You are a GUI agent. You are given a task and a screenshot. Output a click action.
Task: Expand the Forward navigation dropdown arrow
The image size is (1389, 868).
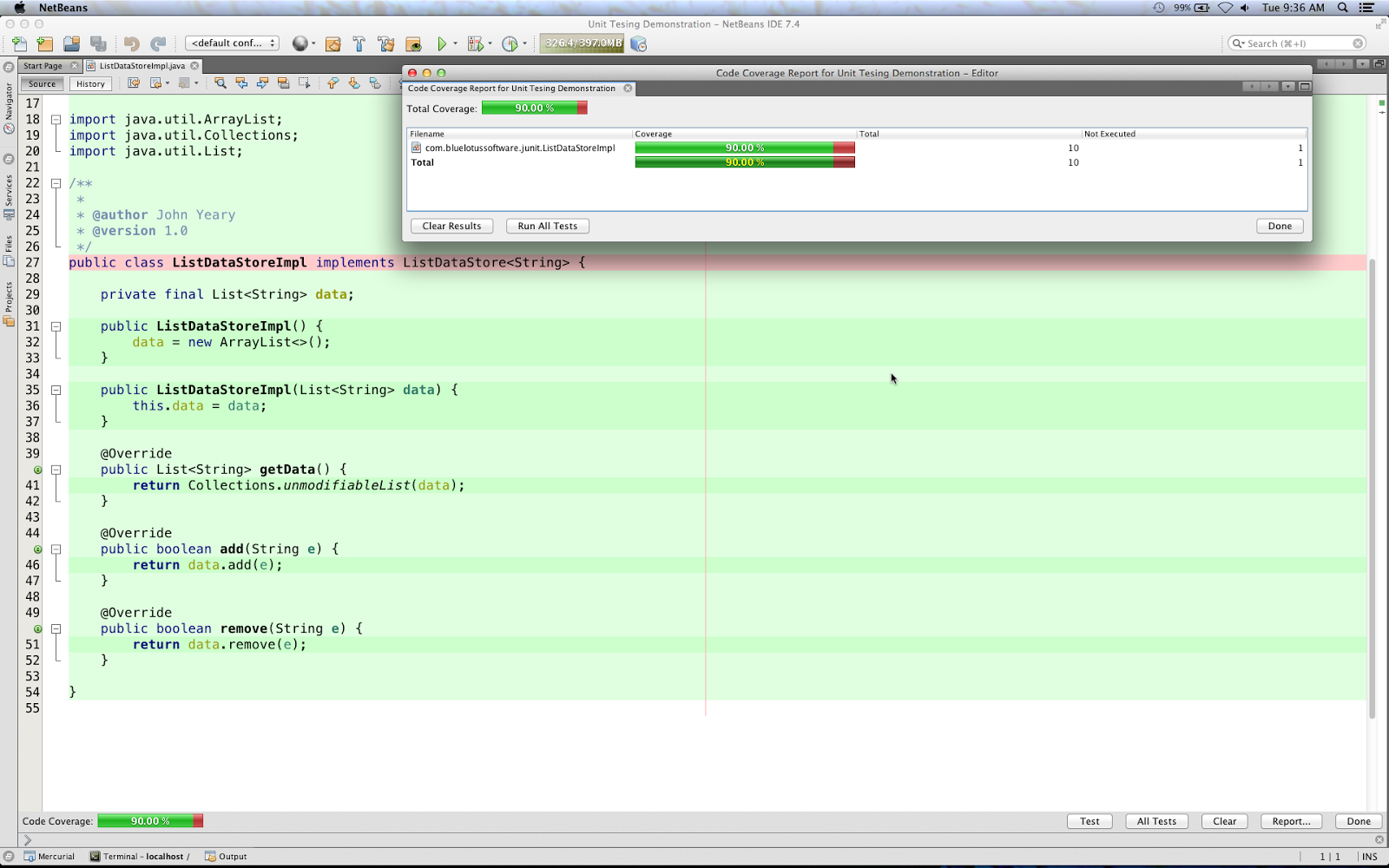pos(196,83)
